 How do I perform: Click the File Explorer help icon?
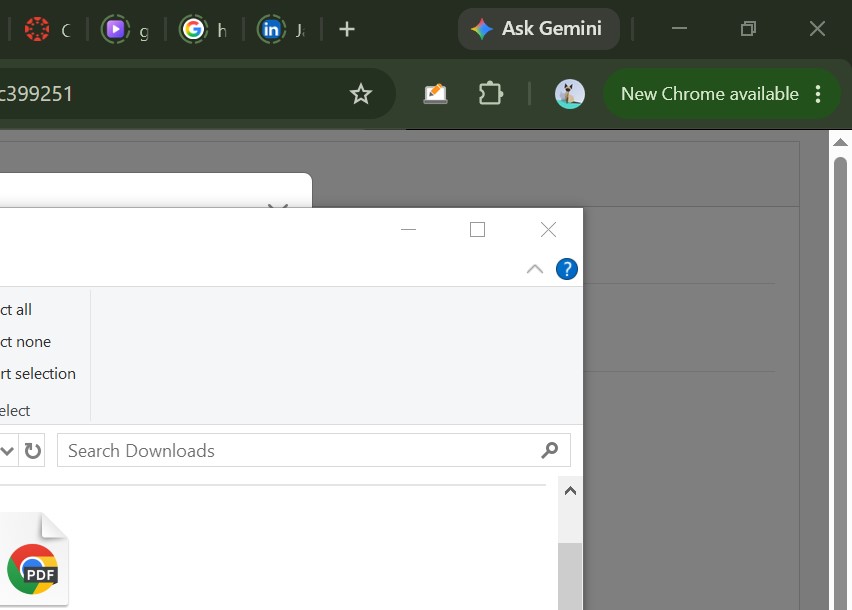click(567, 269)
